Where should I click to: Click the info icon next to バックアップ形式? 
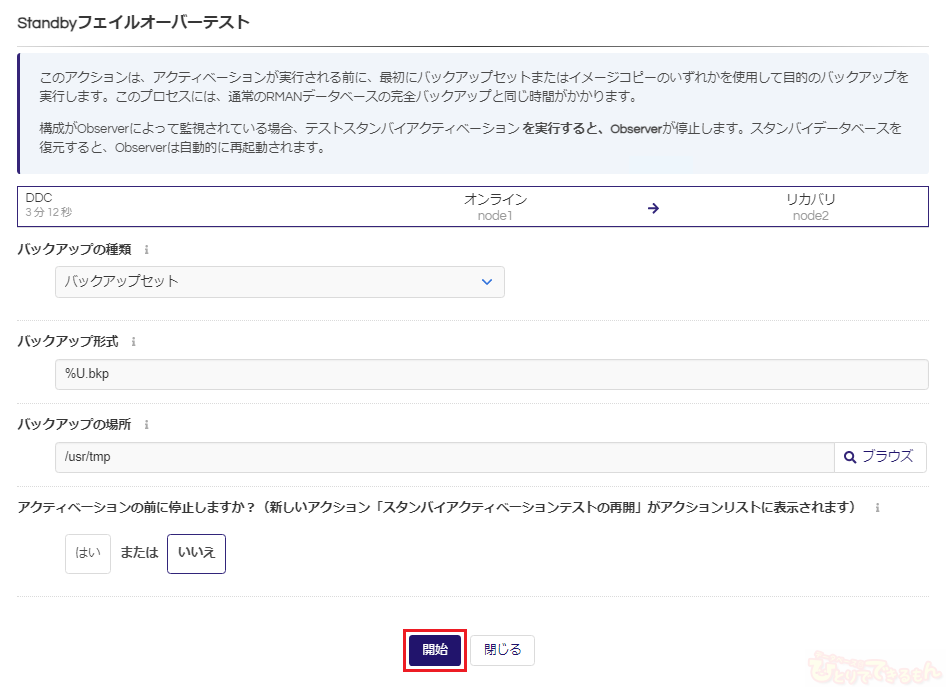point(134,342)
